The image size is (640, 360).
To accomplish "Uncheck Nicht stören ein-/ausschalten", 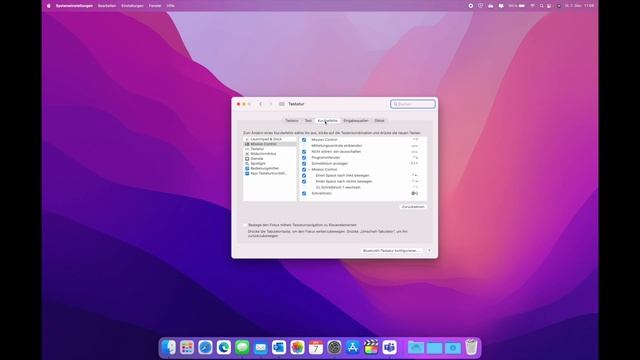I will 304,151.
